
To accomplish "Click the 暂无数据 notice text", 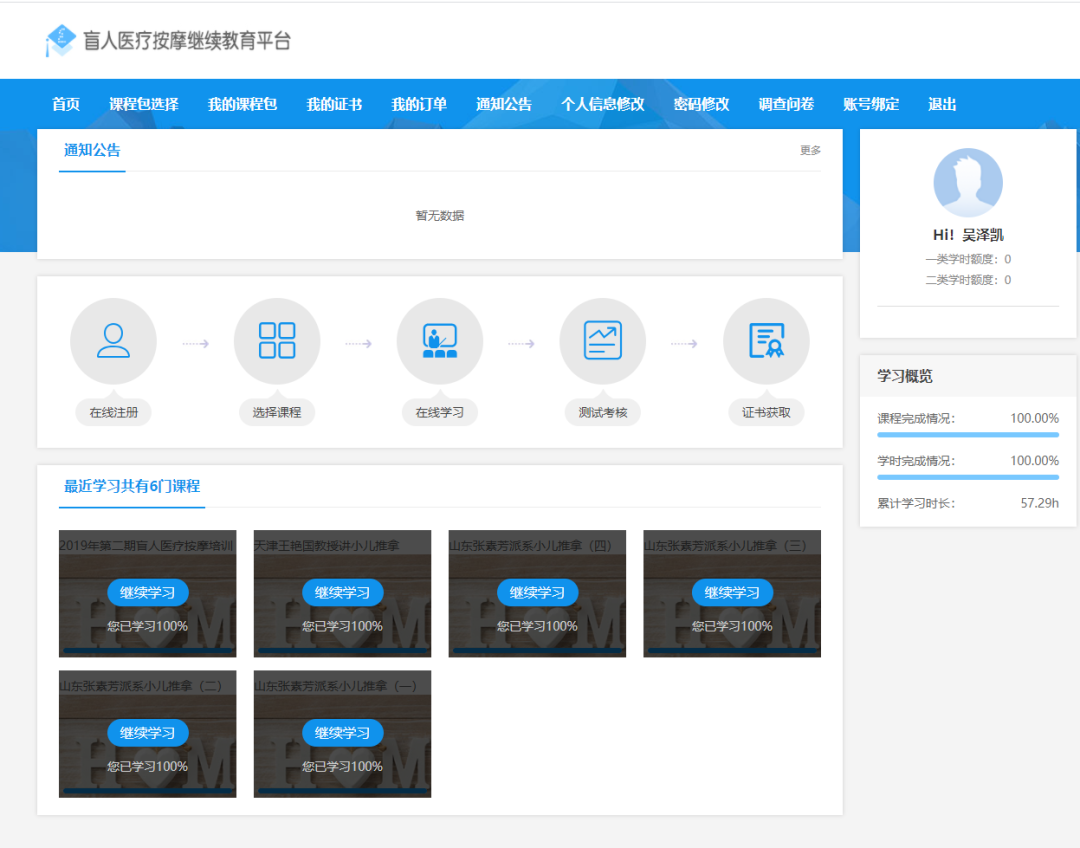I will pos(439,216).
